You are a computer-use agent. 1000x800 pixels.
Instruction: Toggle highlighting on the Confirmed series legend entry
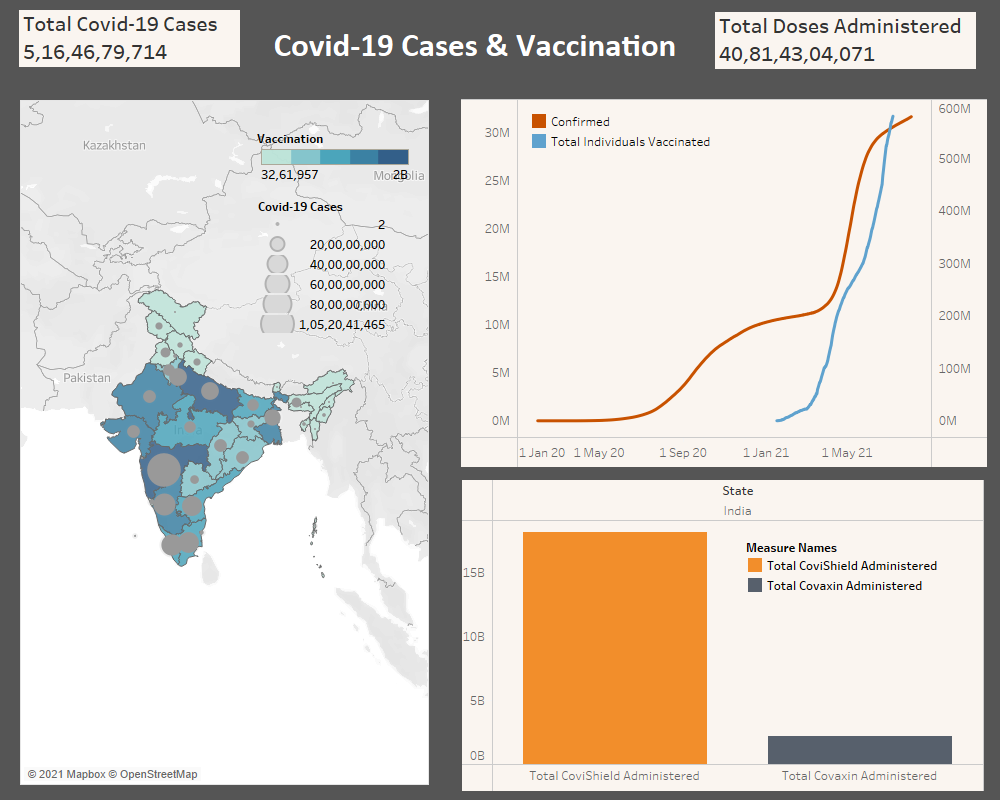[x=575, y=121]
